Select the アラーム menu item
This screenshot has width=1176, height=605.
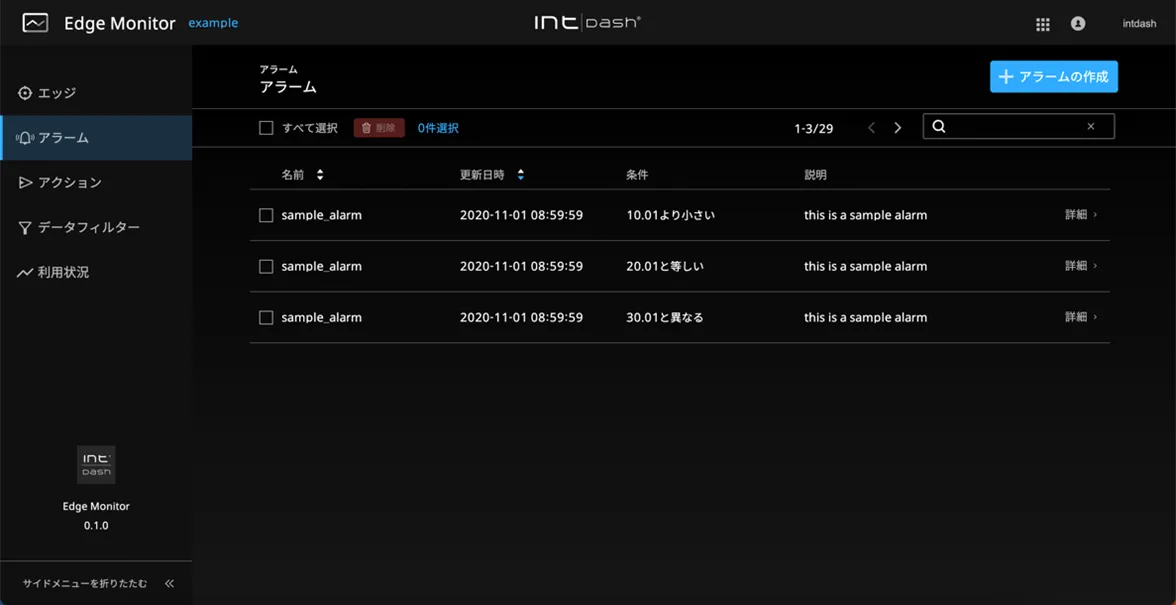[x=96, y=138]
